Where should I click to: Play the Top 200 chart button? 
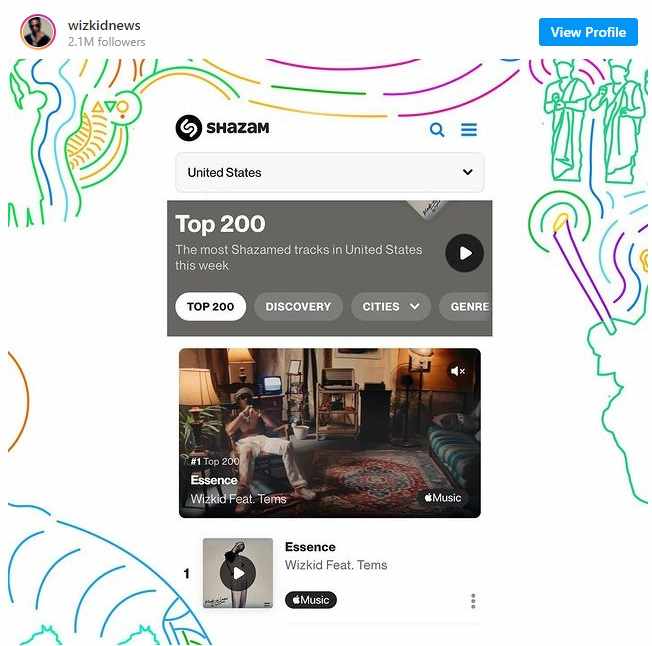(x=464, y=253)
